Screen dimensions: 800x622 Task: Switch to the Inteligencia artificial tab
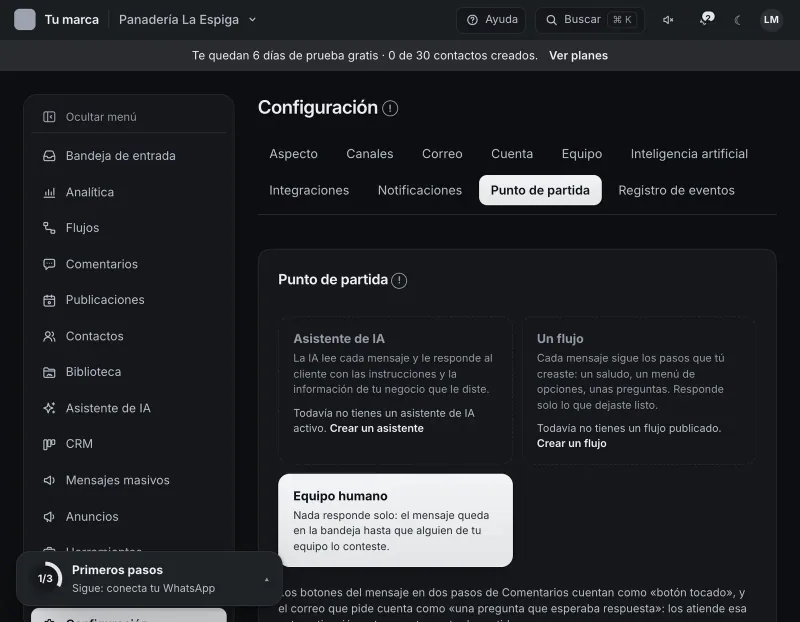tap(689, 154)
